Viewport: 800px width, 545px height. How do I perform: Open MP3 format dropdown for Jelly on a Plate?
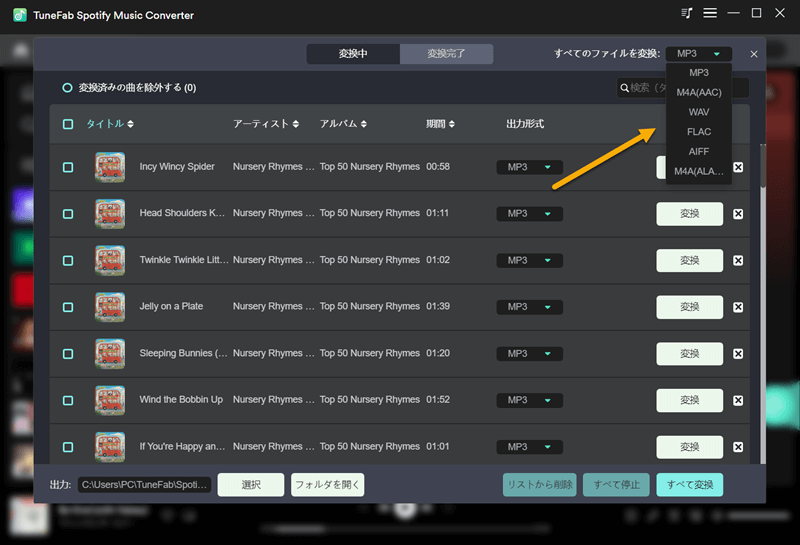click(x=530, y=307)
